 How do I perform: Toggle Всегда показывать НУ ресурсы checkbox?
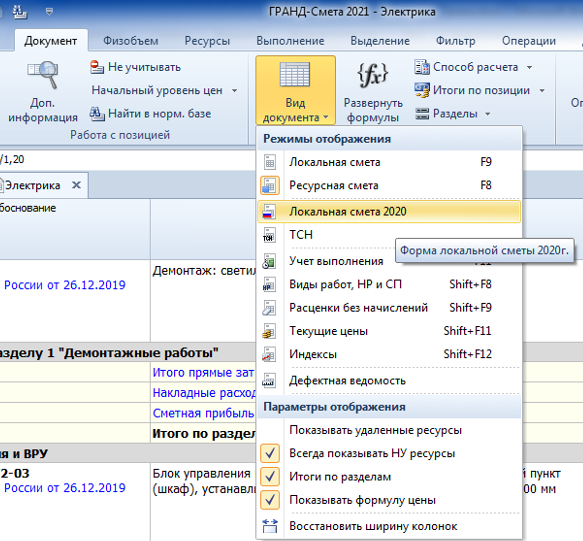click(x=270, y=453)
